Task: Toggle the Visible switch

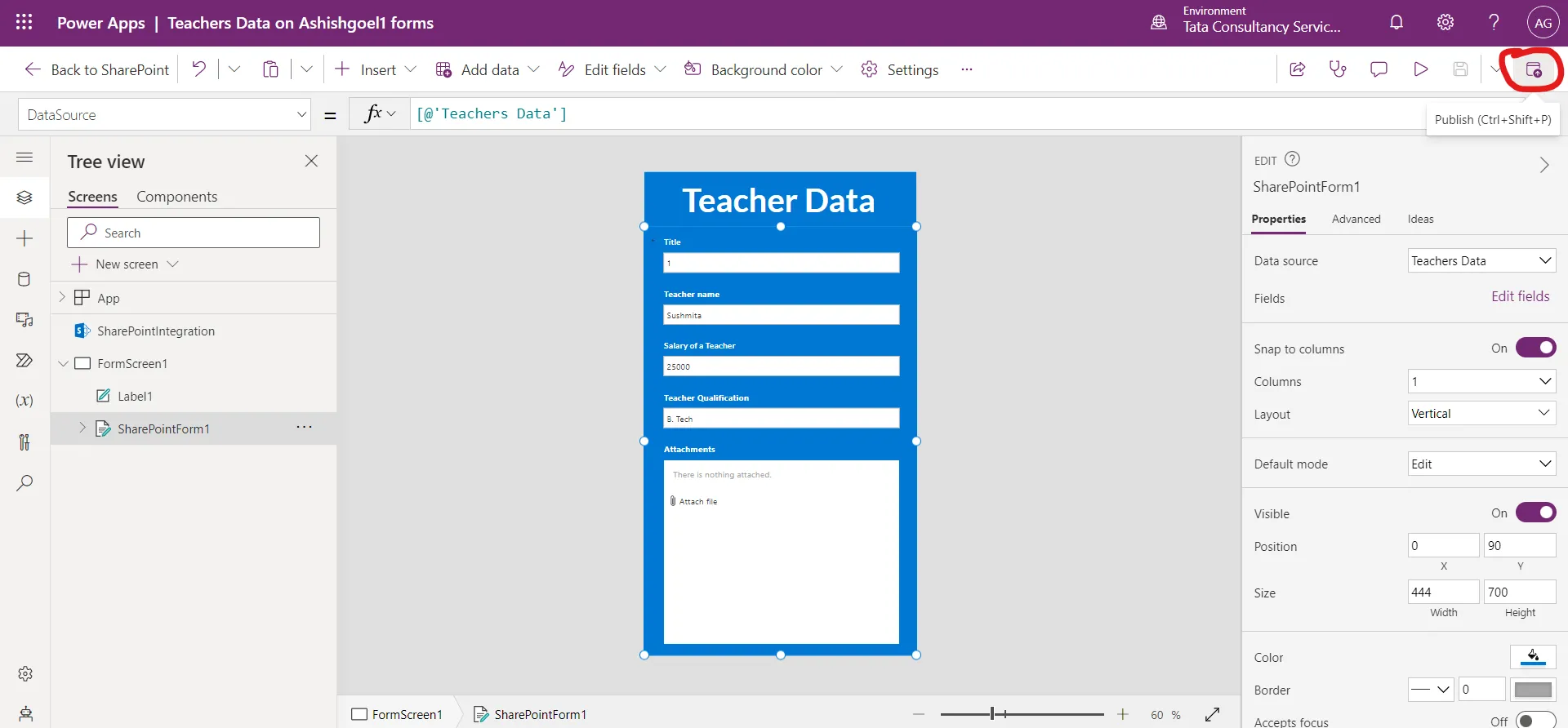Action: pyautogui.click(x=1535, y=513)
